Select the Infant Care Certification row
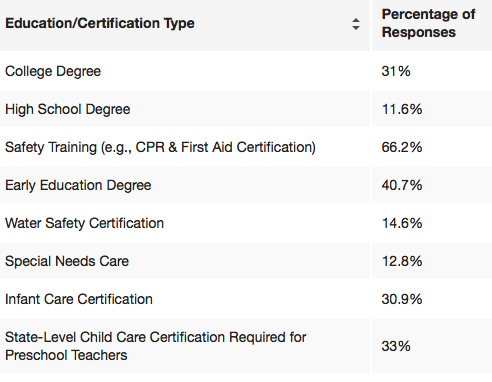 246,299
